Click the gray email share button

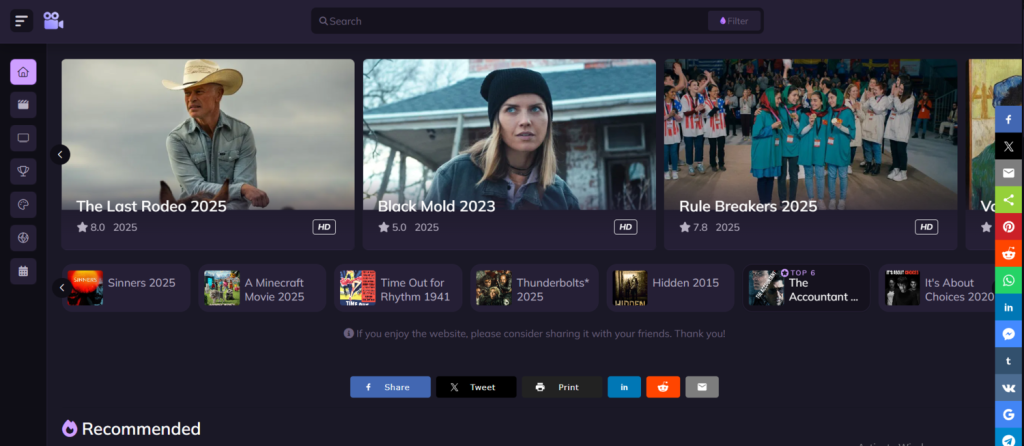[x=702, y=387]
